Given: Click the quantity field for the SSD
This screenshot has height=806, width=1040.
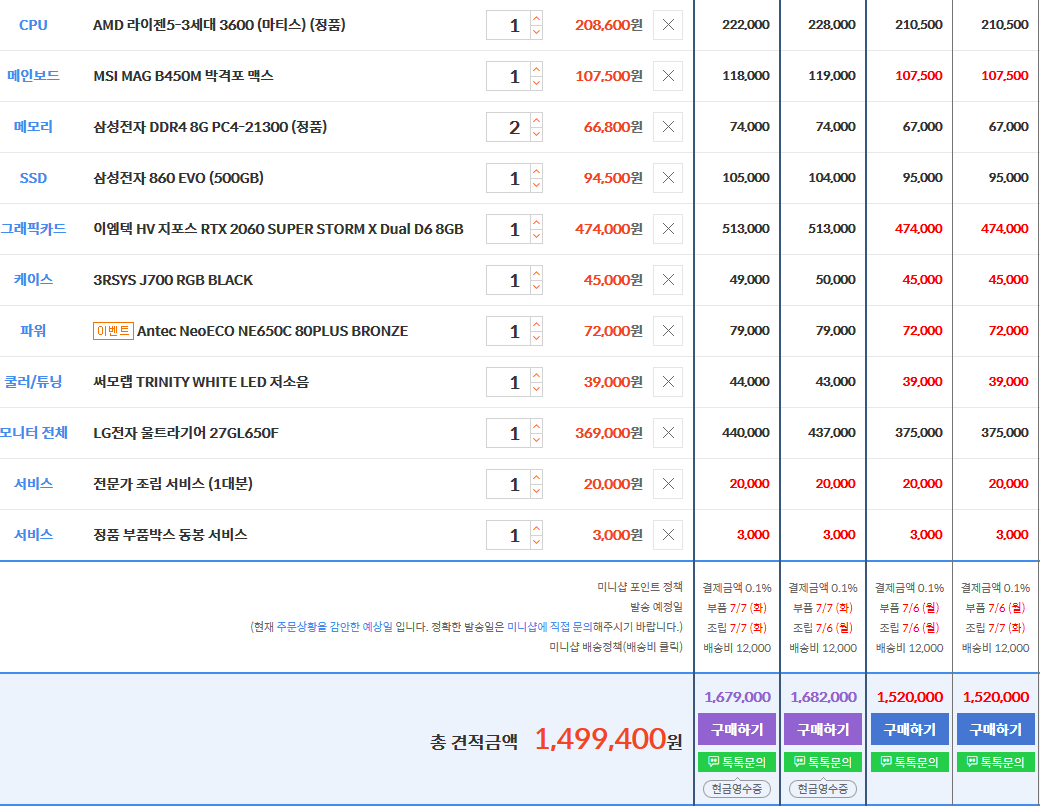Looking at the screenshot, I should (508, 178).
